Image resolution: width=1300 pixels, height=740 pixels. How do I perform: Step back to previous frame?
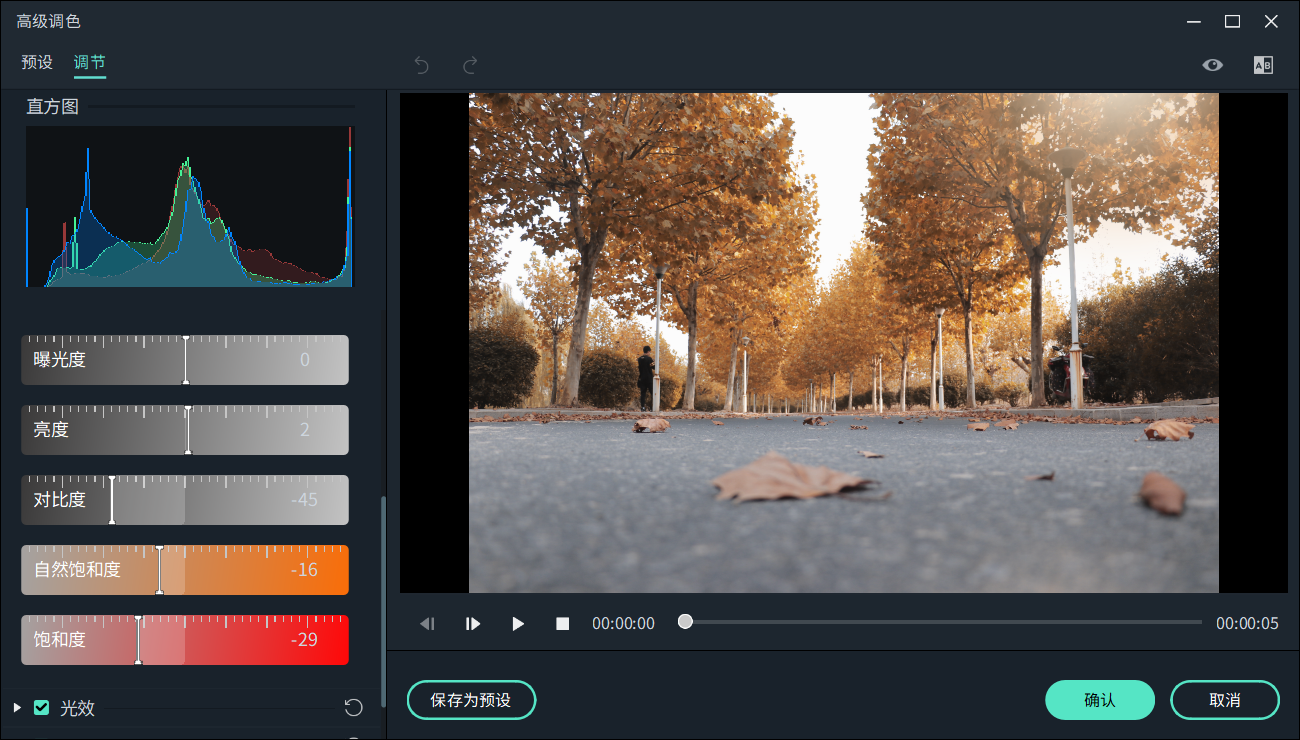427,624
